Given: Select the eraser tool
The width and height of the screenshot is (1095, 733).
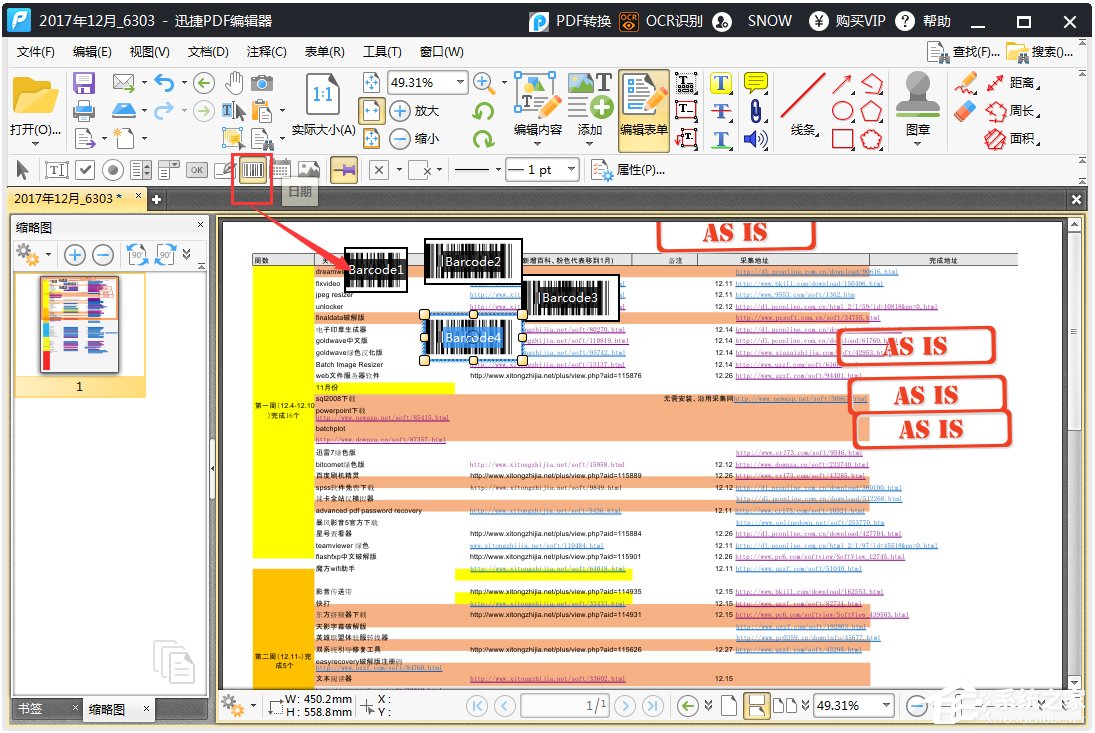Looking at the screenshot, I should 965,111.
